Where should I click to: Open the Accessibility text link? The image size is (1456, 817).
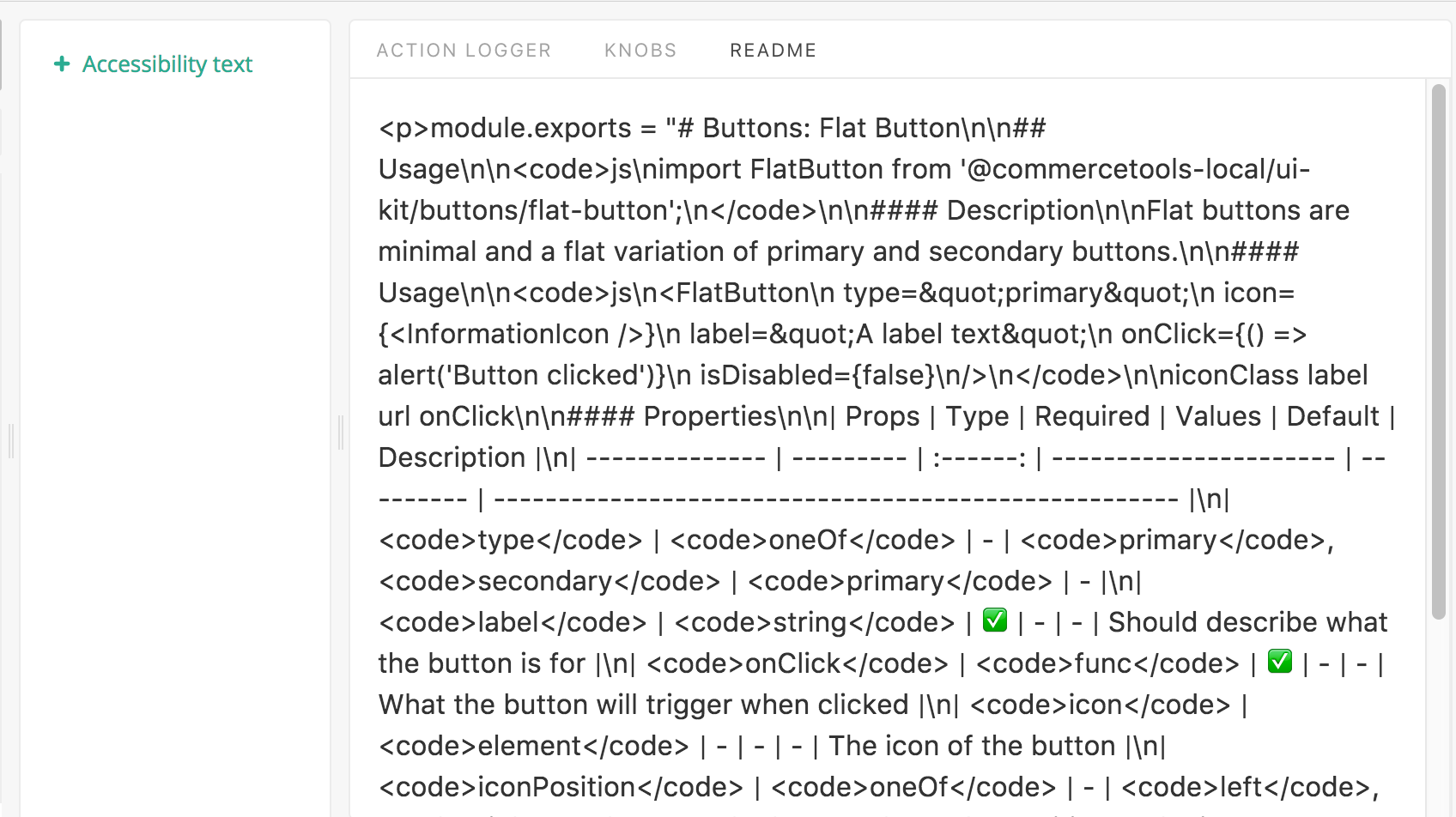pos(167,64)
